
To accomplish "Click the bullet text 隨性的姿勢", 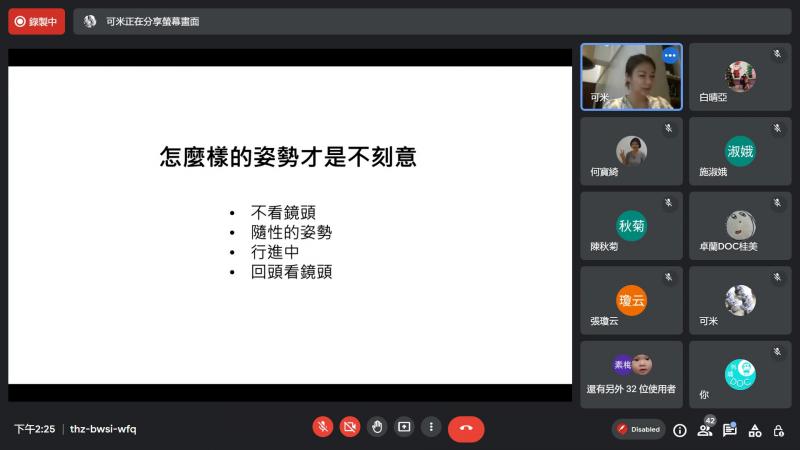I will [x=291, y=232].
